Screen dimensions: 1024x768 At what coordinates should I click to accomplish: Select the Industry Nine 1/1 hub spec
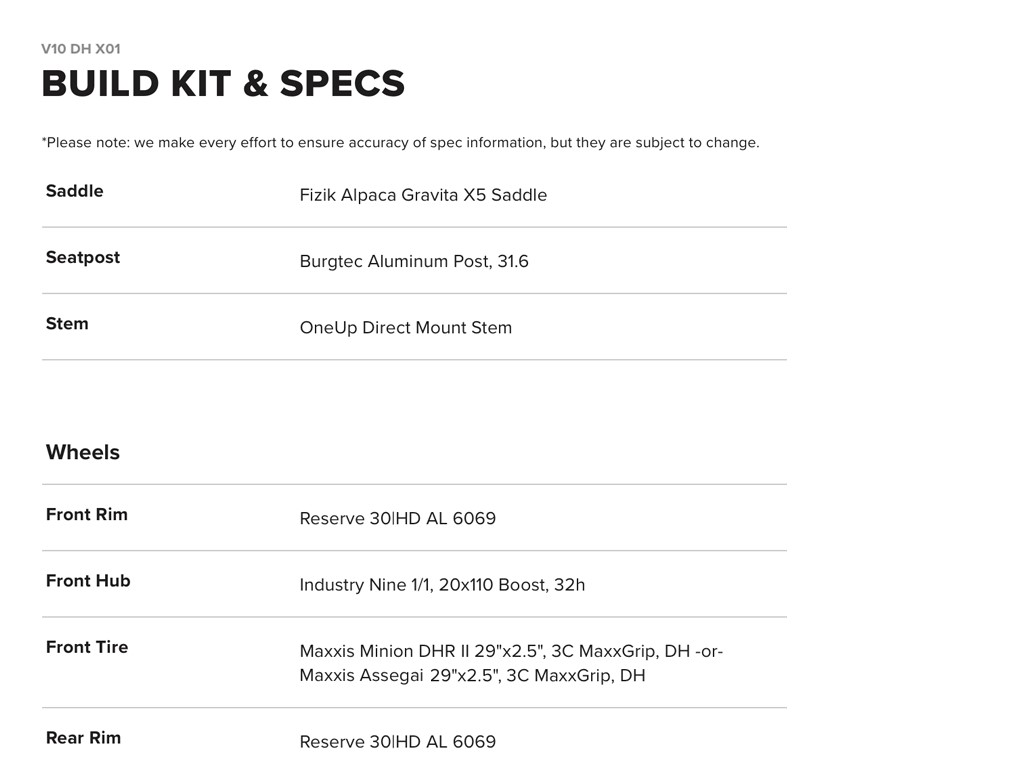pyautogui.click(x=442, y=585)
